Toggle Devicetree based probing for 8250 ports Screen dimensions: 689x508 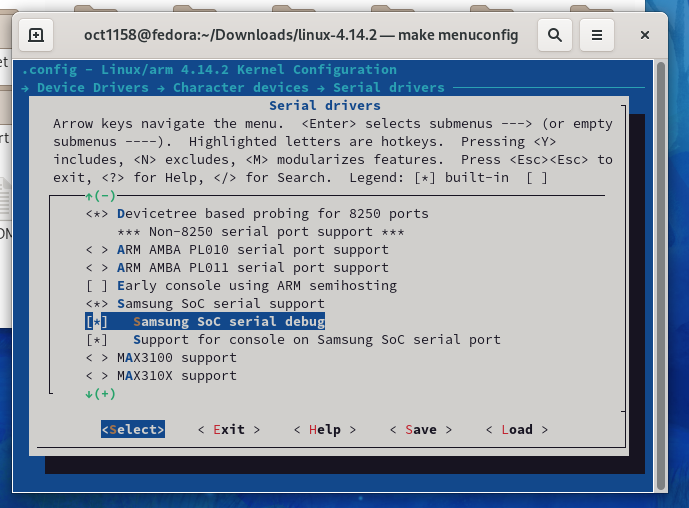pyautogui.click(x=257, y=214)
